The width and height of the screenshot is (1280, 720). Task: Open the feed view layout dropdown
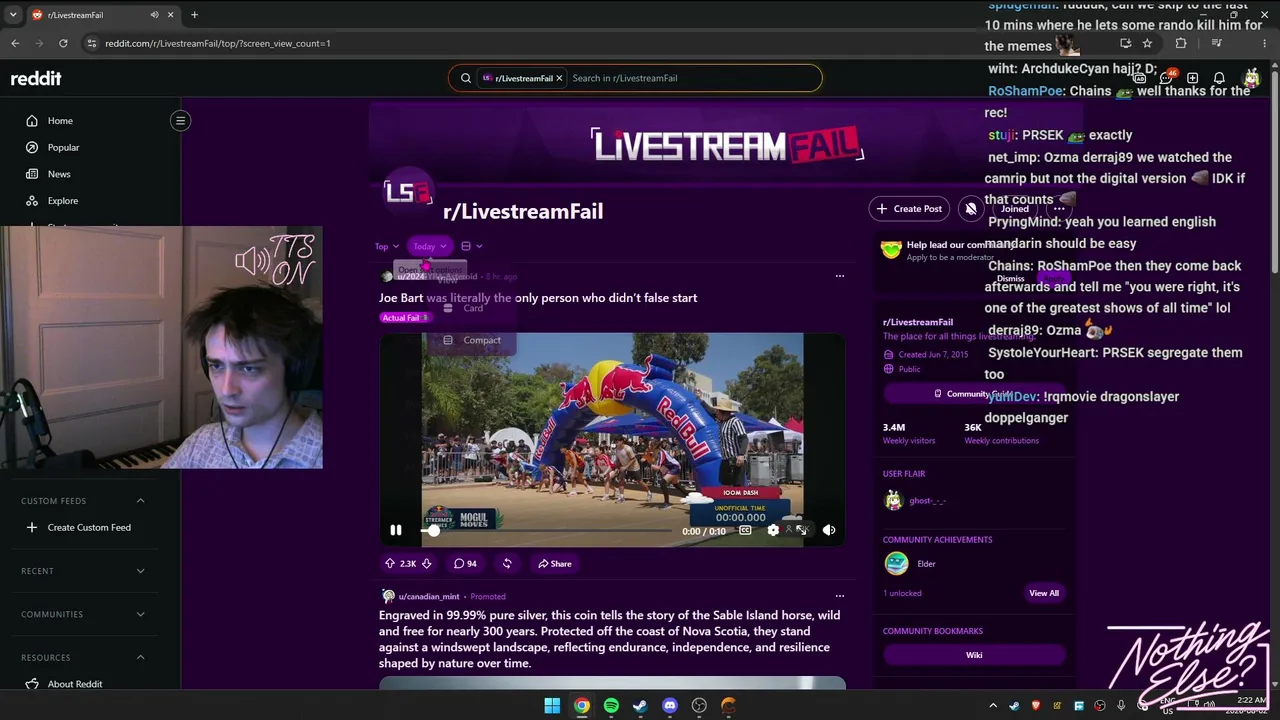coord(471,246)
